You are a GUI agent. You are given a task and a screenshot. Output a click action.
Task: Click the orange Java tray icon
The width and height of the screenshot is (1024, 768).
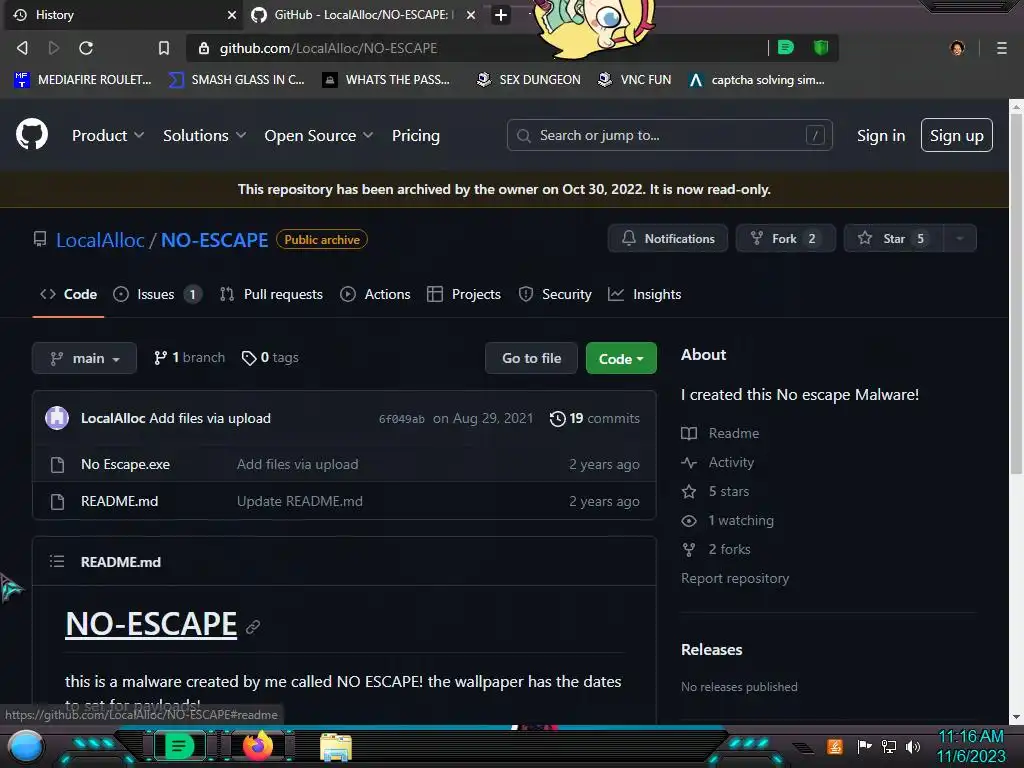[x=835, y=746]
